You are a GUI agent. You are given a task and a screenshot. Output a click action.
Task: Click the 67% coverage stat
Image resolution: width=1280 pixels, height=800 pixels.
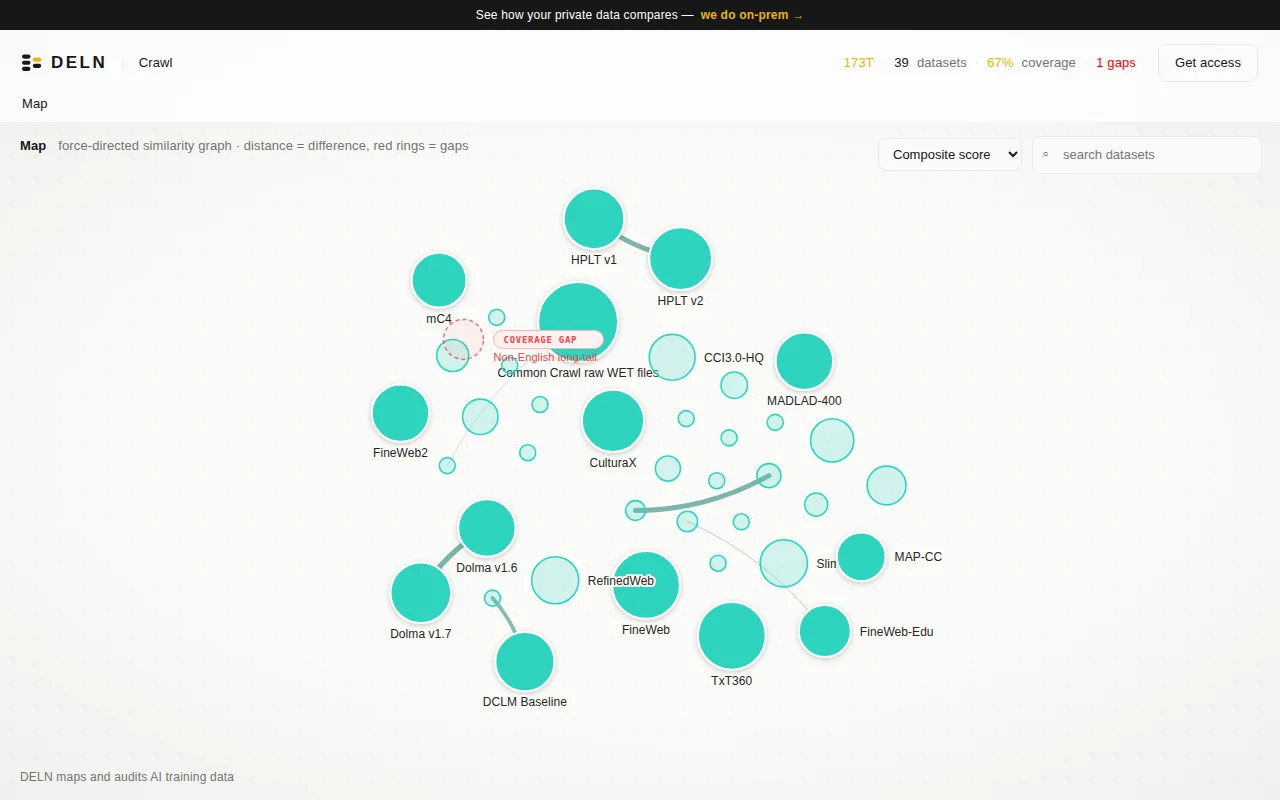click(1031, 62)
